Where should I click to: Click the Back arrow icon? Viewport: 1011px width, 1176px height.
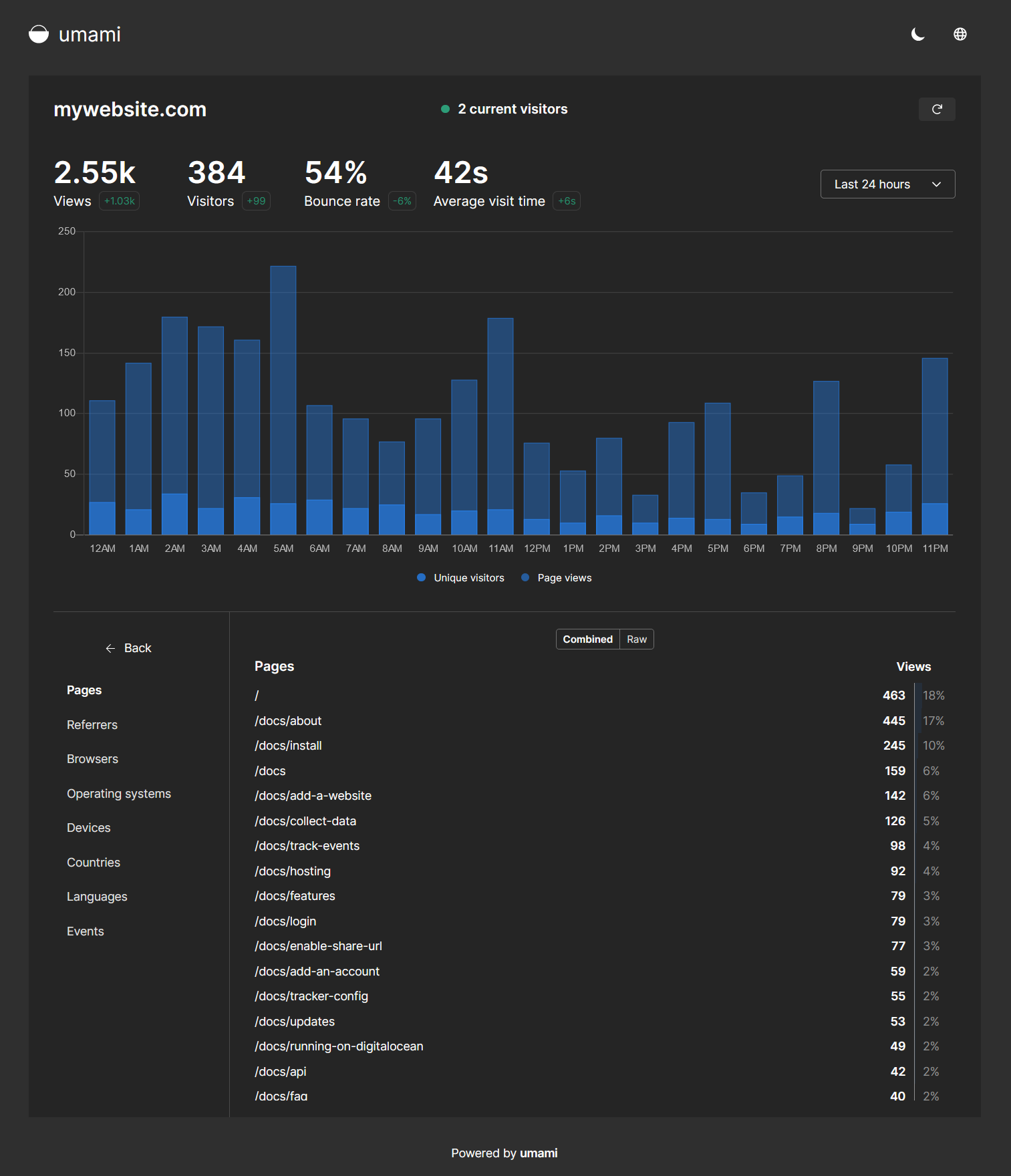110,648
